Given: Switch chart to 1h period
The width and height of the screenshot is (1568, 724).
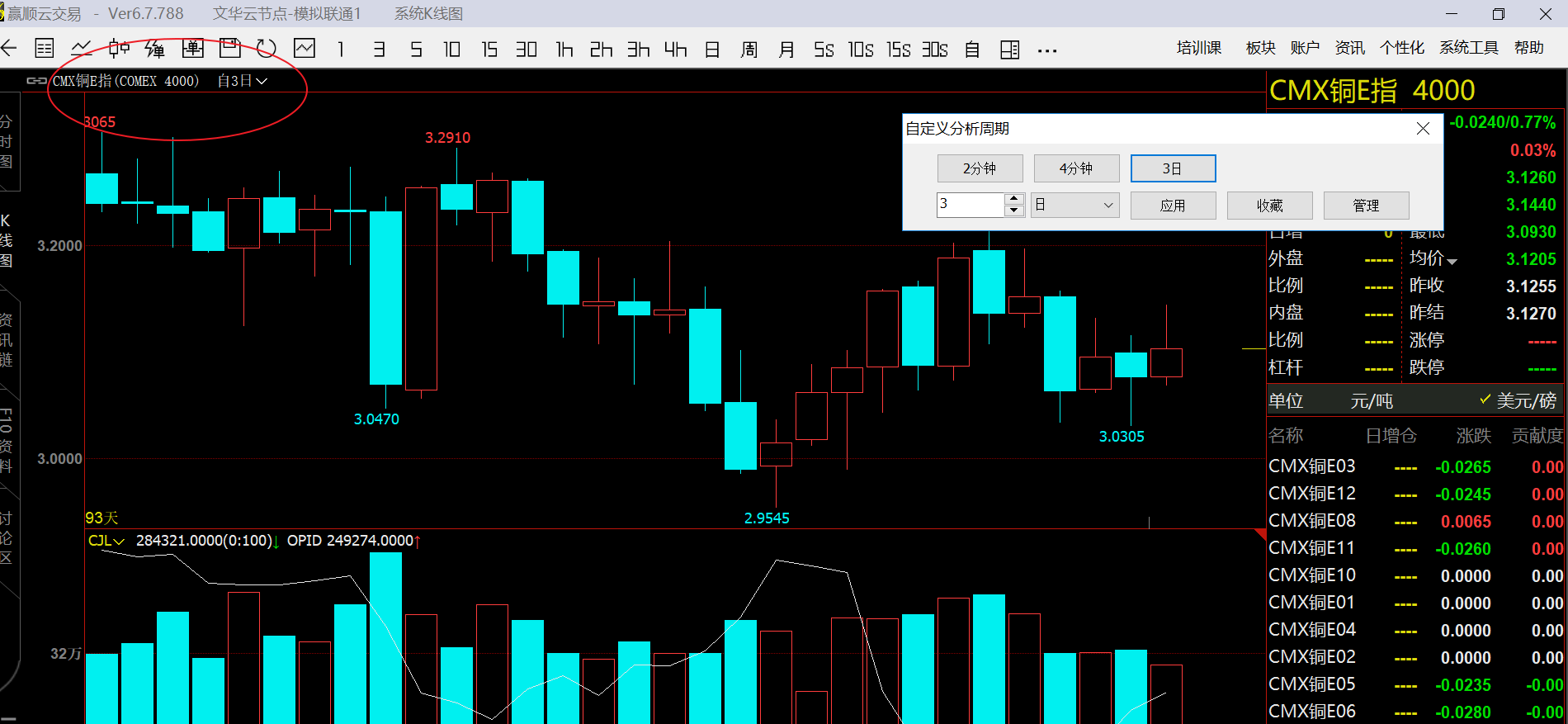Looking at the screenshot, I should click(564, 50).
